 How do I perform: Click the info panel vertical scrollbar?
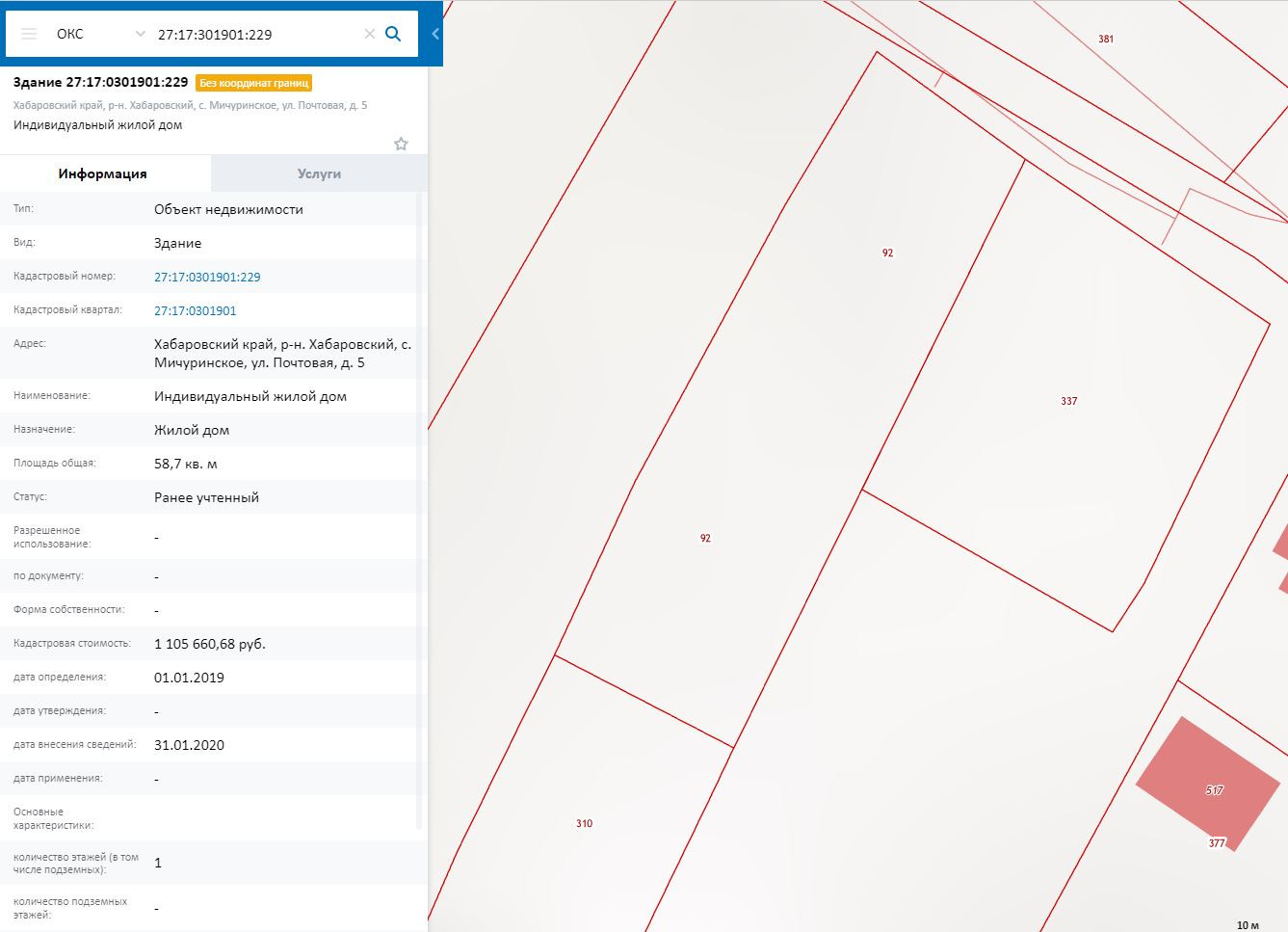click(x=419, y=511)
